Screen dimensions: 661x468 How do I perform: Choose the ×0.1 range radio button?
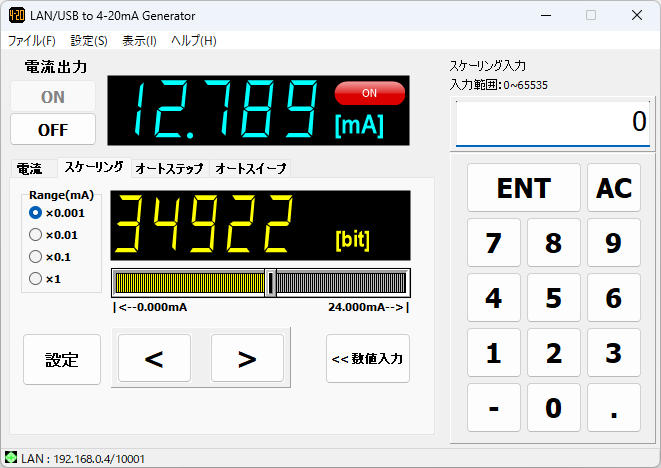(x=36, y=257)
